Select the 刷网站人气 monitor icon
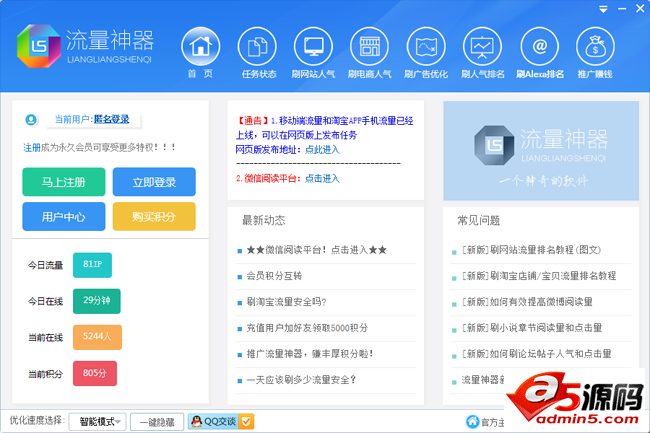650x433 pixels. tap(313, 47)
